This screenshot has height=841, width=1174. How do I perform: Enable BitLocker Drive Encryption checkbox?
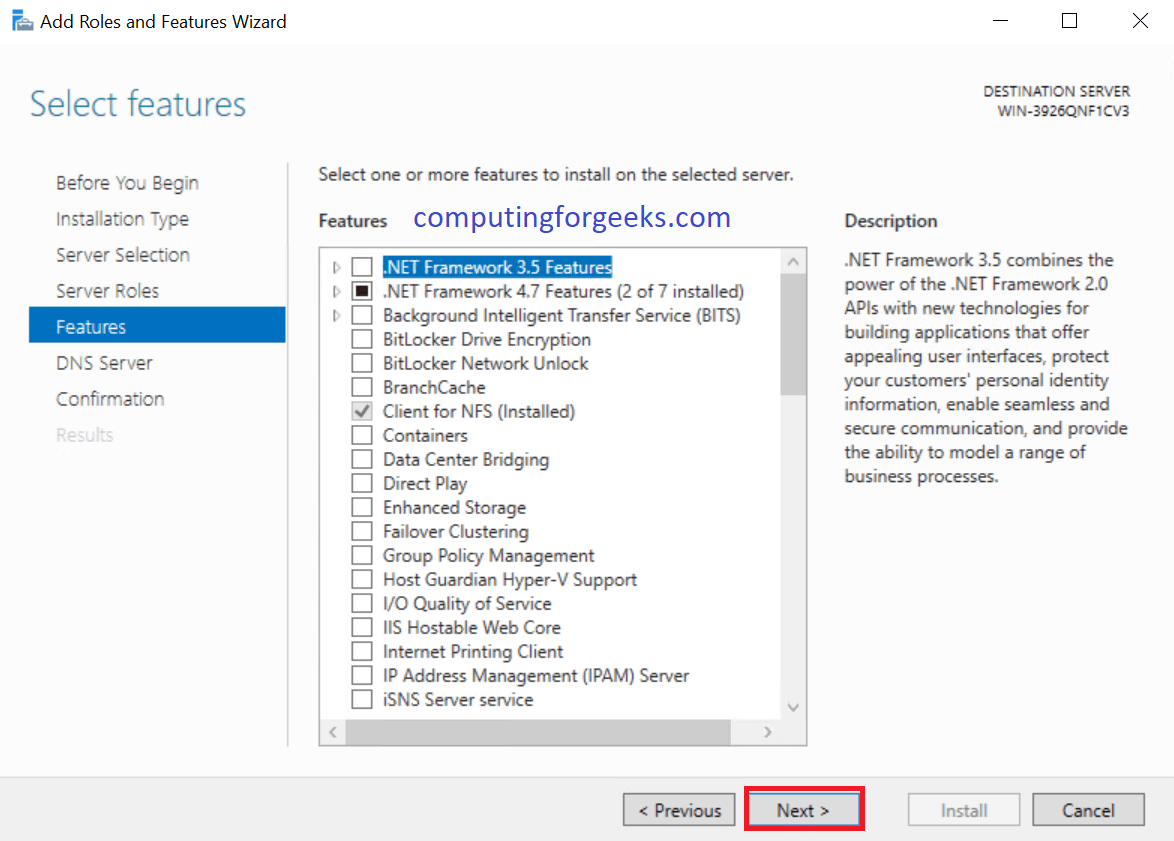tap(362, 340)
